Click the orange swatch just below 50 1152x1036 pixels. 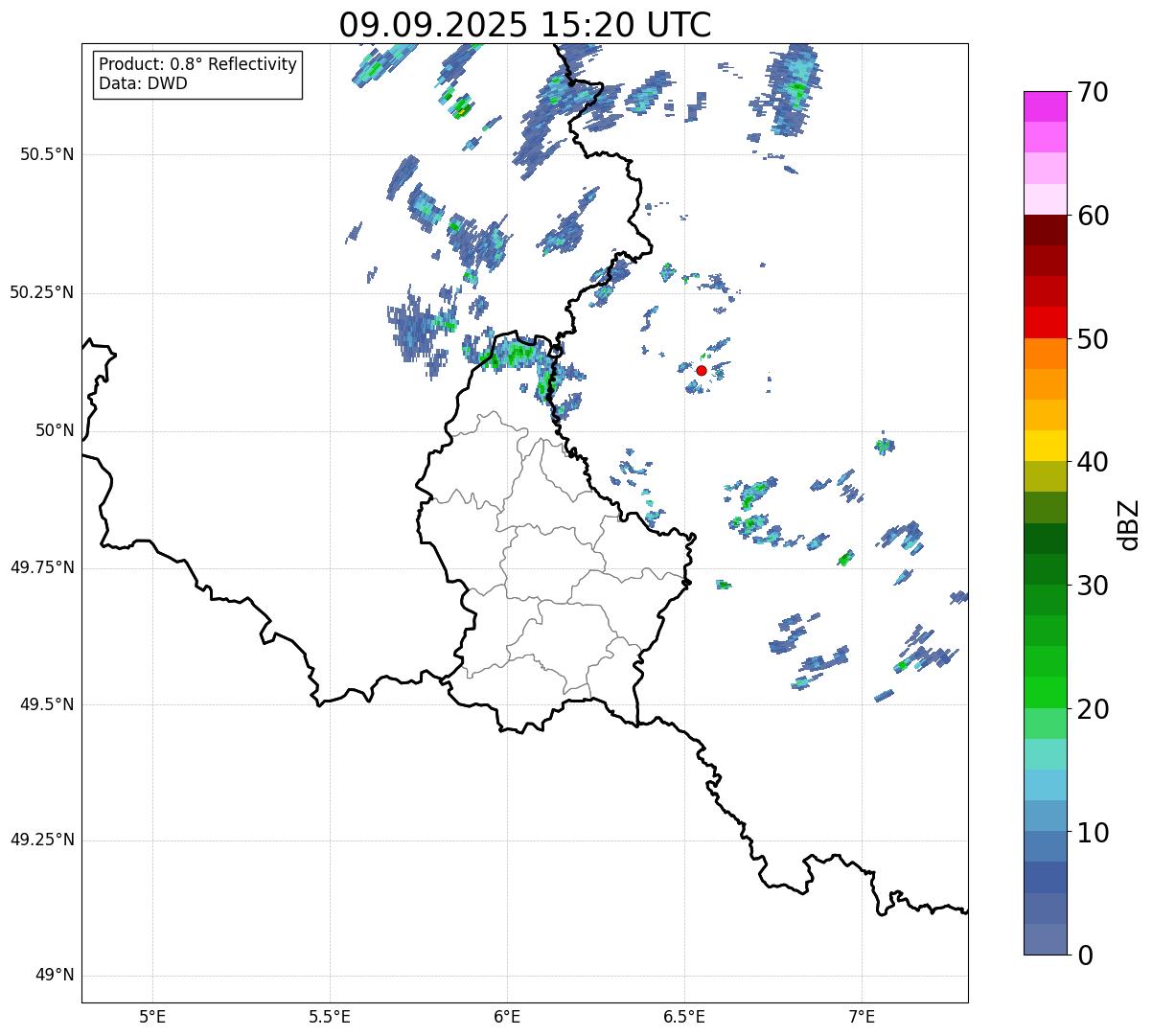[1046, 354]
